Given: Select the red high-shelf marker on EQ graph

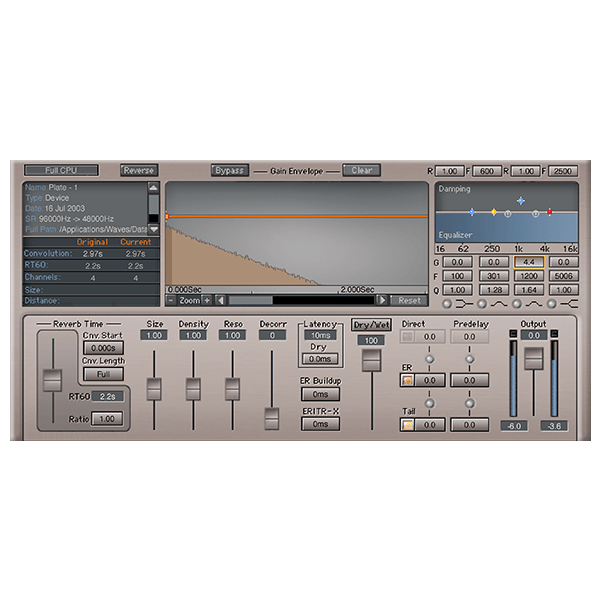Looking at the screenshot, I should point(549,212).
